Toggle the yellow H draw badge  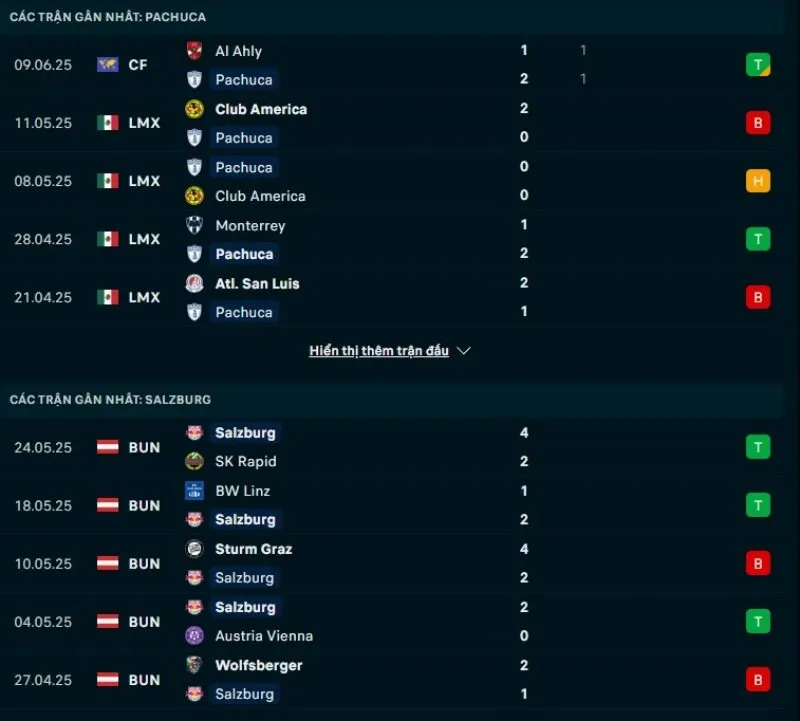point(757,181)
